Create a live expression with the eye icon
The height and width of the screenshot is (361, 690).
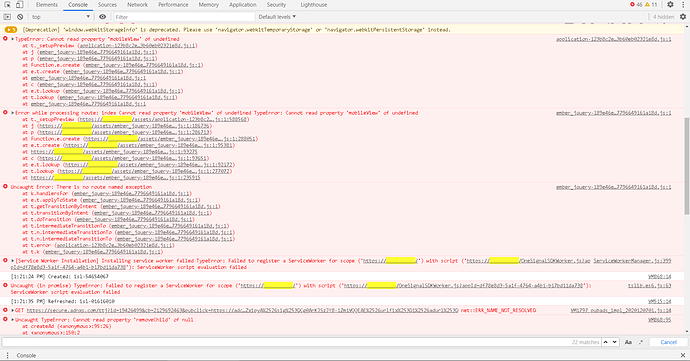[x=103, y=17]
